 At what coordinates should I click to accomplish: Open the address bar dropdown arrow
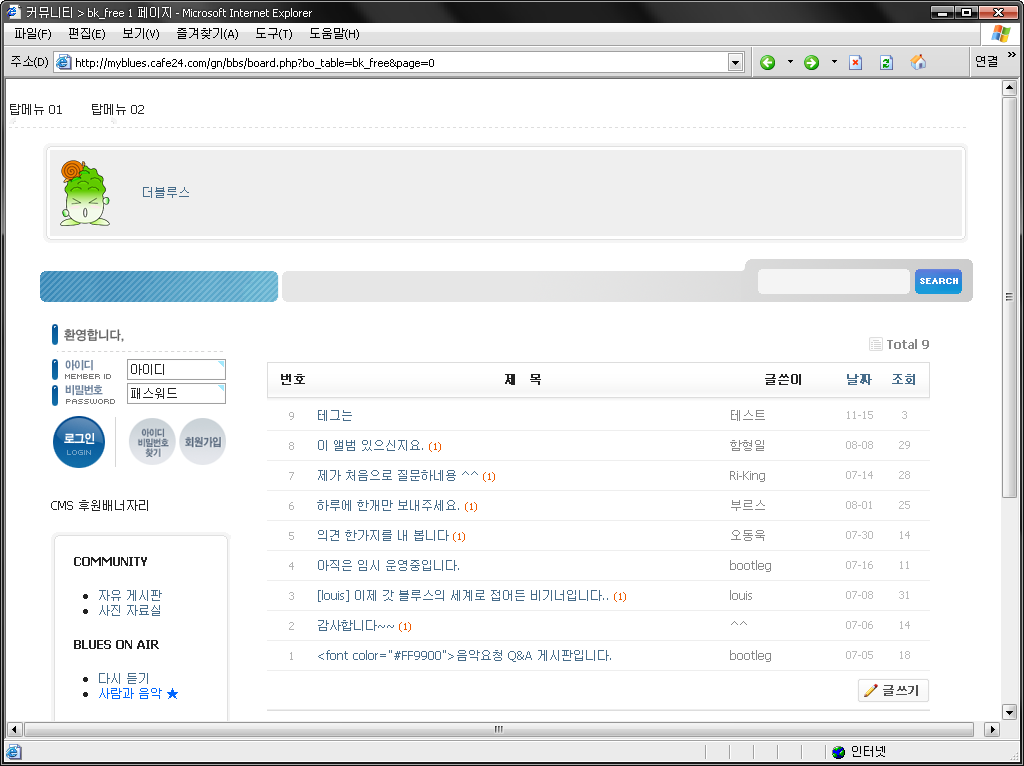(735, 63)
